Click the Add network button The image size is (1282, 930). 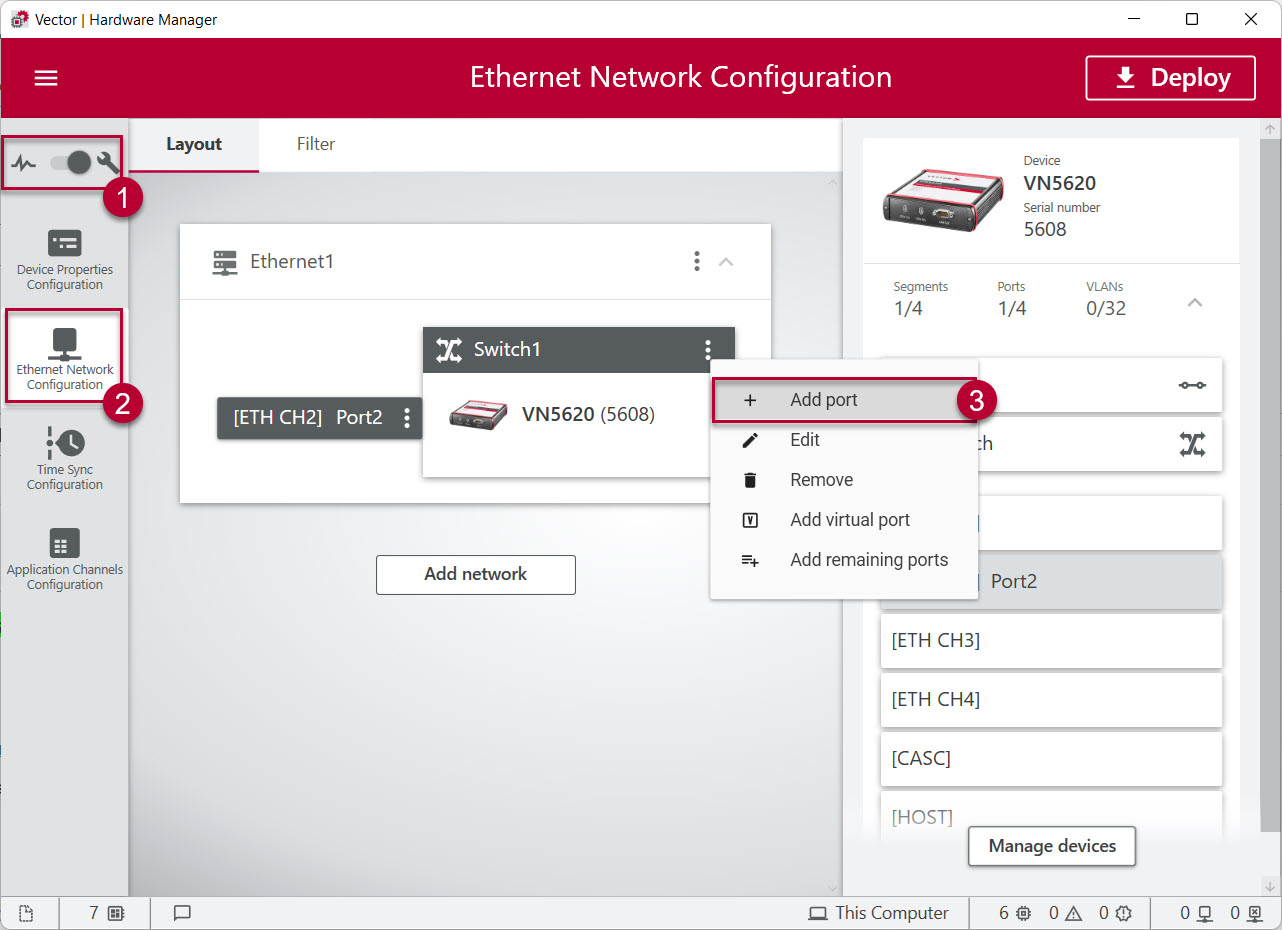476,574
